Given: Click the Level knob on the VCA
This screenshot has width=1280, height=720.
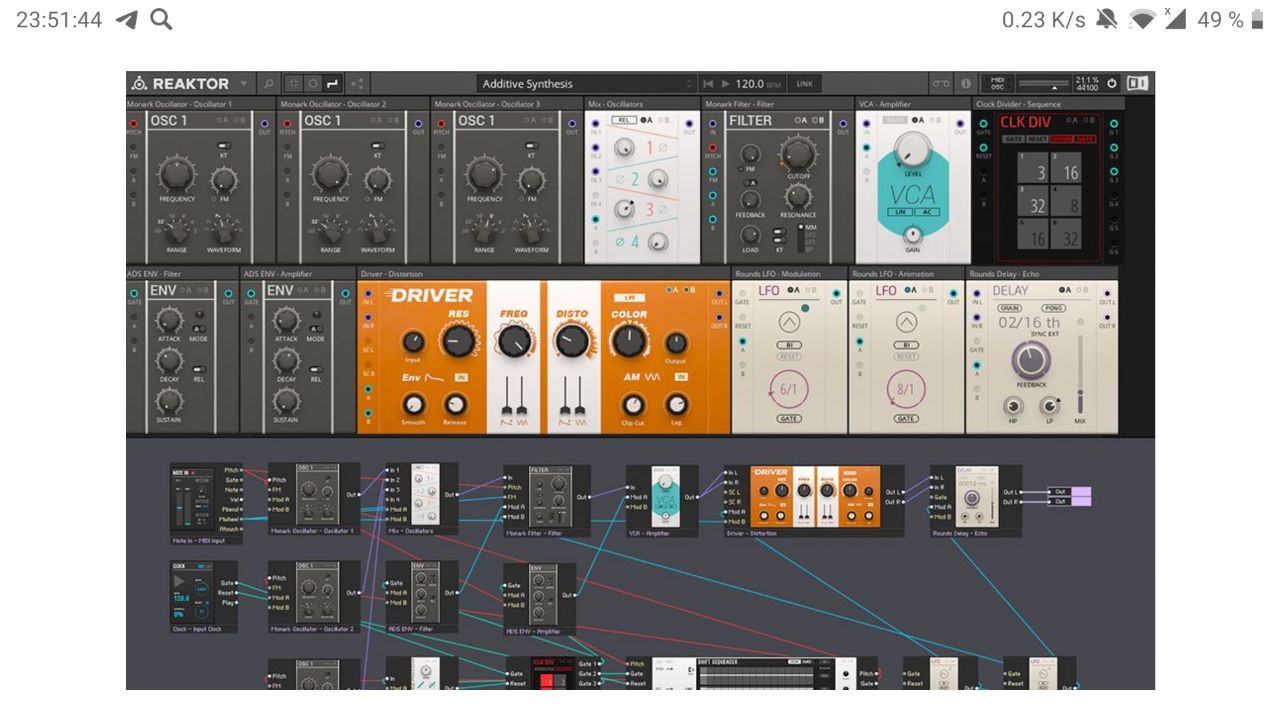Looking at the screenshot, I should (912, 150).
